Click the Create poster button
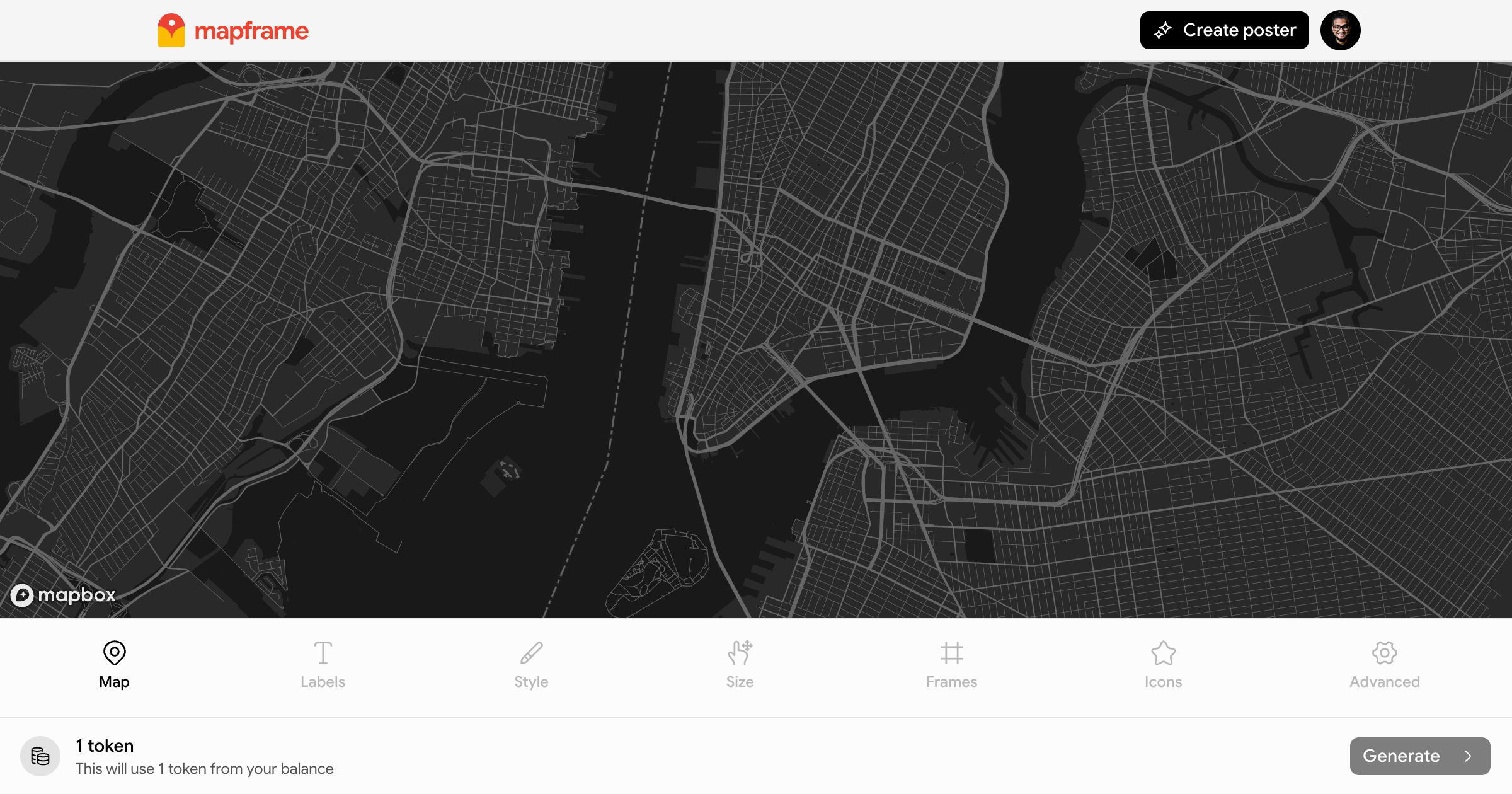The image size is (1512, 794). pyautogui.click(x=1223, y=30)
